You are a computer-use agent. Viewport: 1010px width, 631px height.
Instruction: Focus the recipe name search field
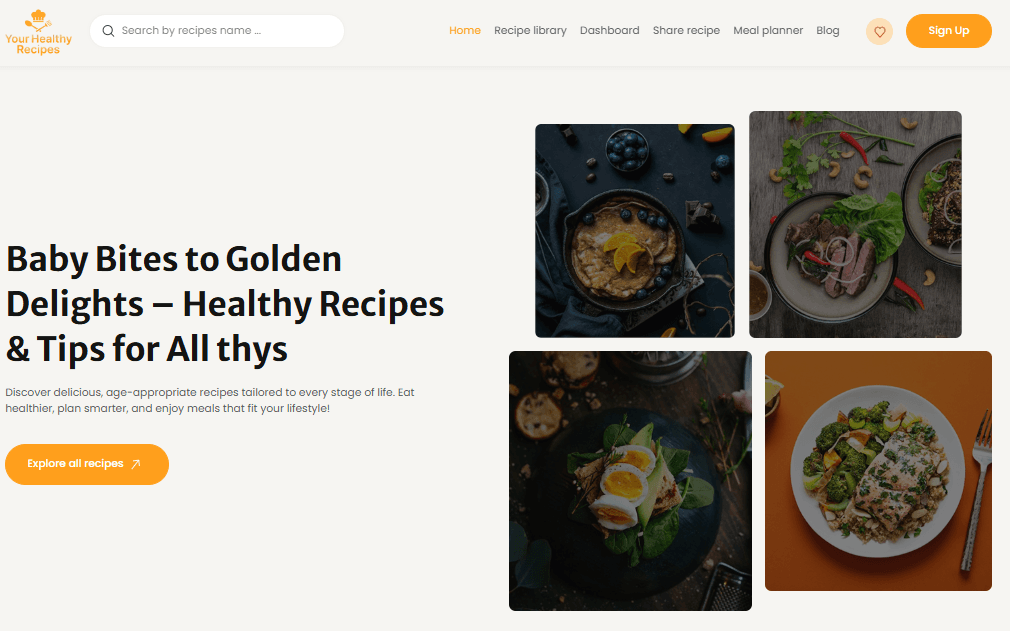pyautogui.click(x=217, y=31)
